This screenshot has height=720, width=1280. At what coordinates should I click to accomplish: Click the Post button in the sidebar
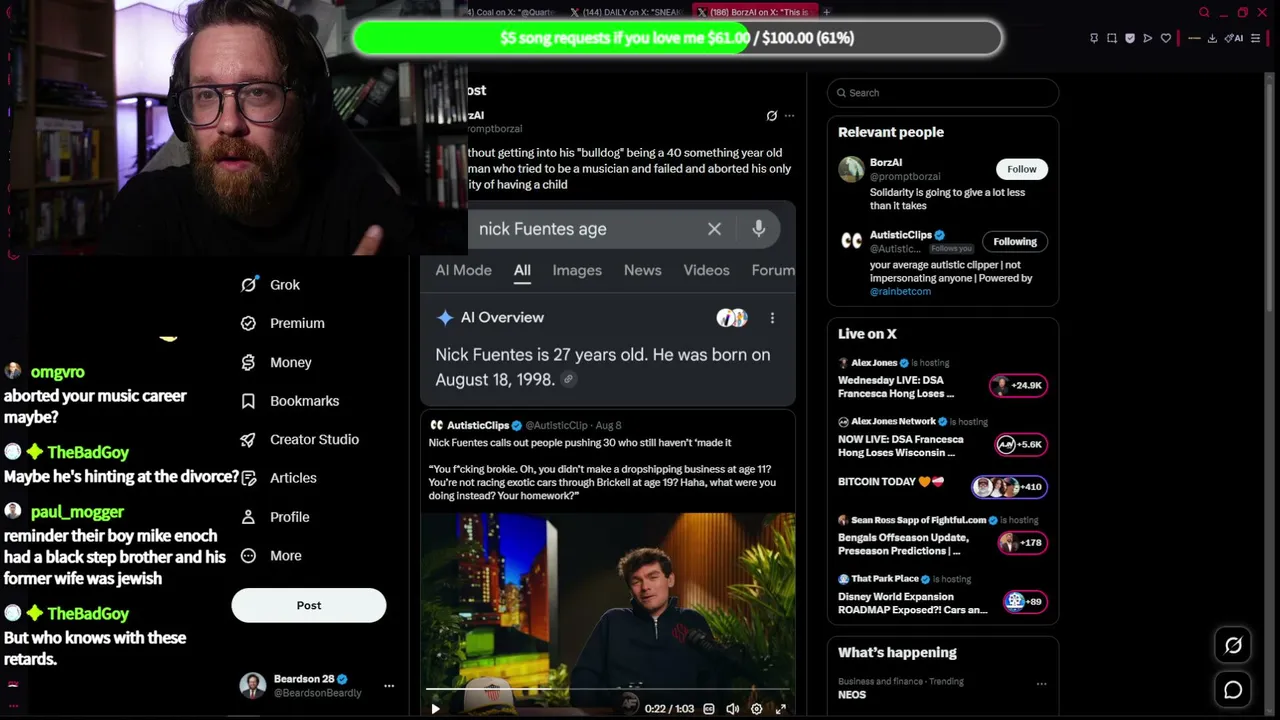(x=309, y=605)
